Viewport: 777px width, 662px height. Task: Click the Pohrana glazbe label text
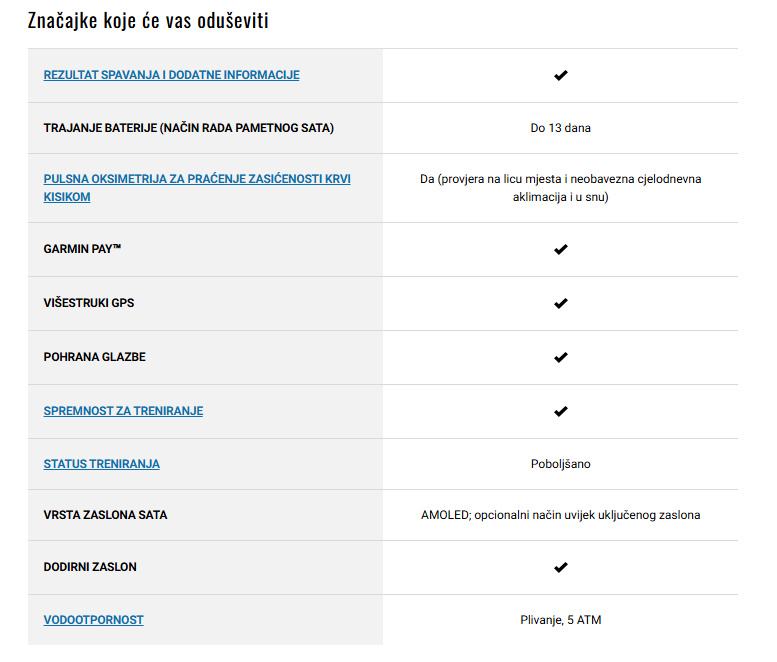[94, 357]
